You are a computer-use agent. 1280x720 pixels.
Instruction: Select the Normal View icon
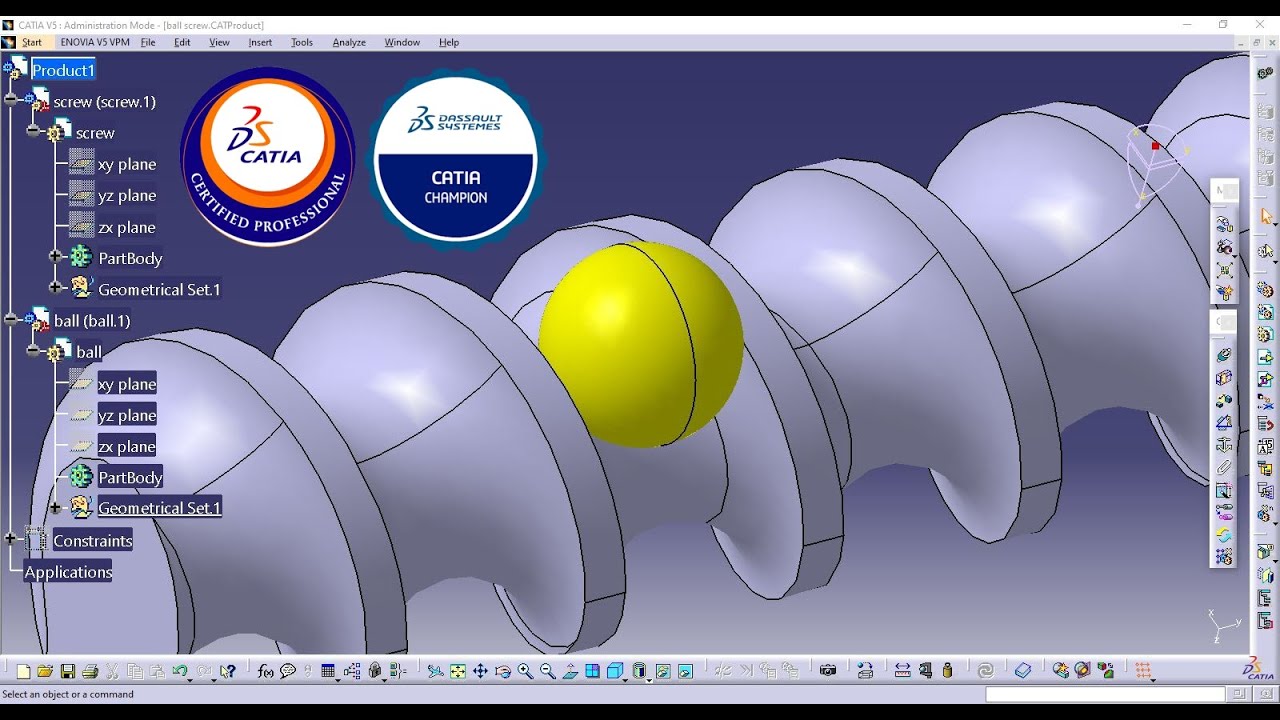coord(570,671)
